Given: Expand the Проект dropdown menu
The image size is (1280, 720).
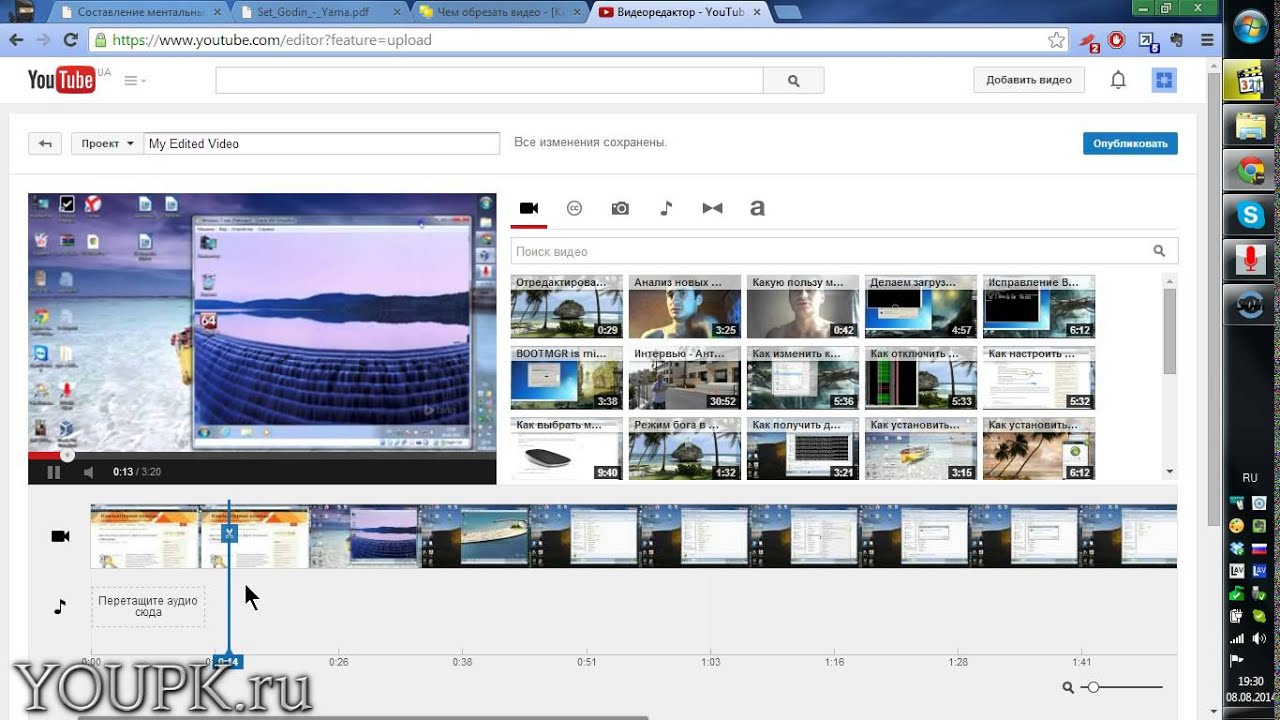Looking at the screenshot, I should (107, 143).
